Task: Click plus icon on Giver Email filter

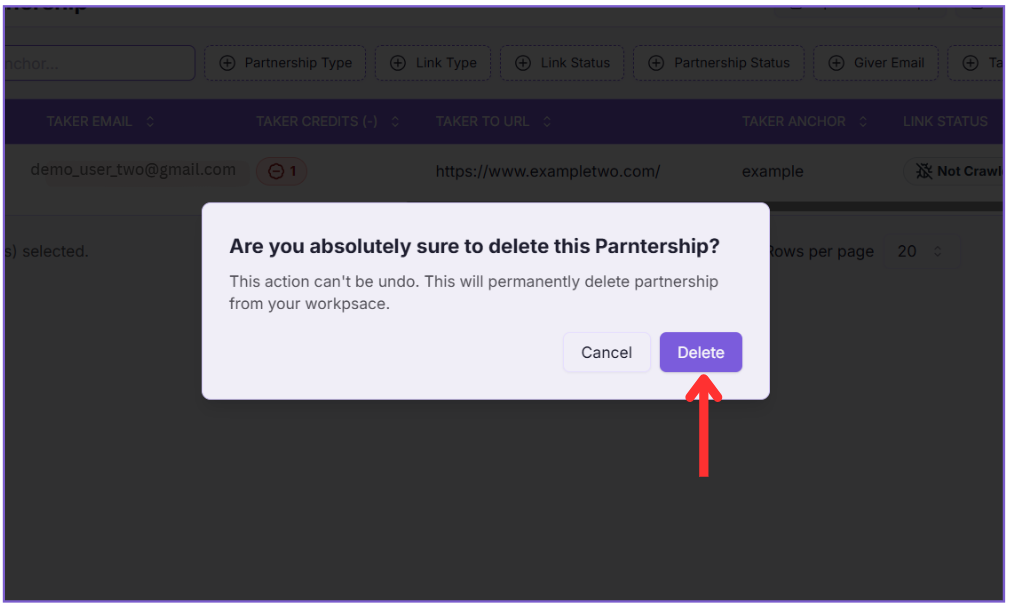Action: (x=835, y=63)
